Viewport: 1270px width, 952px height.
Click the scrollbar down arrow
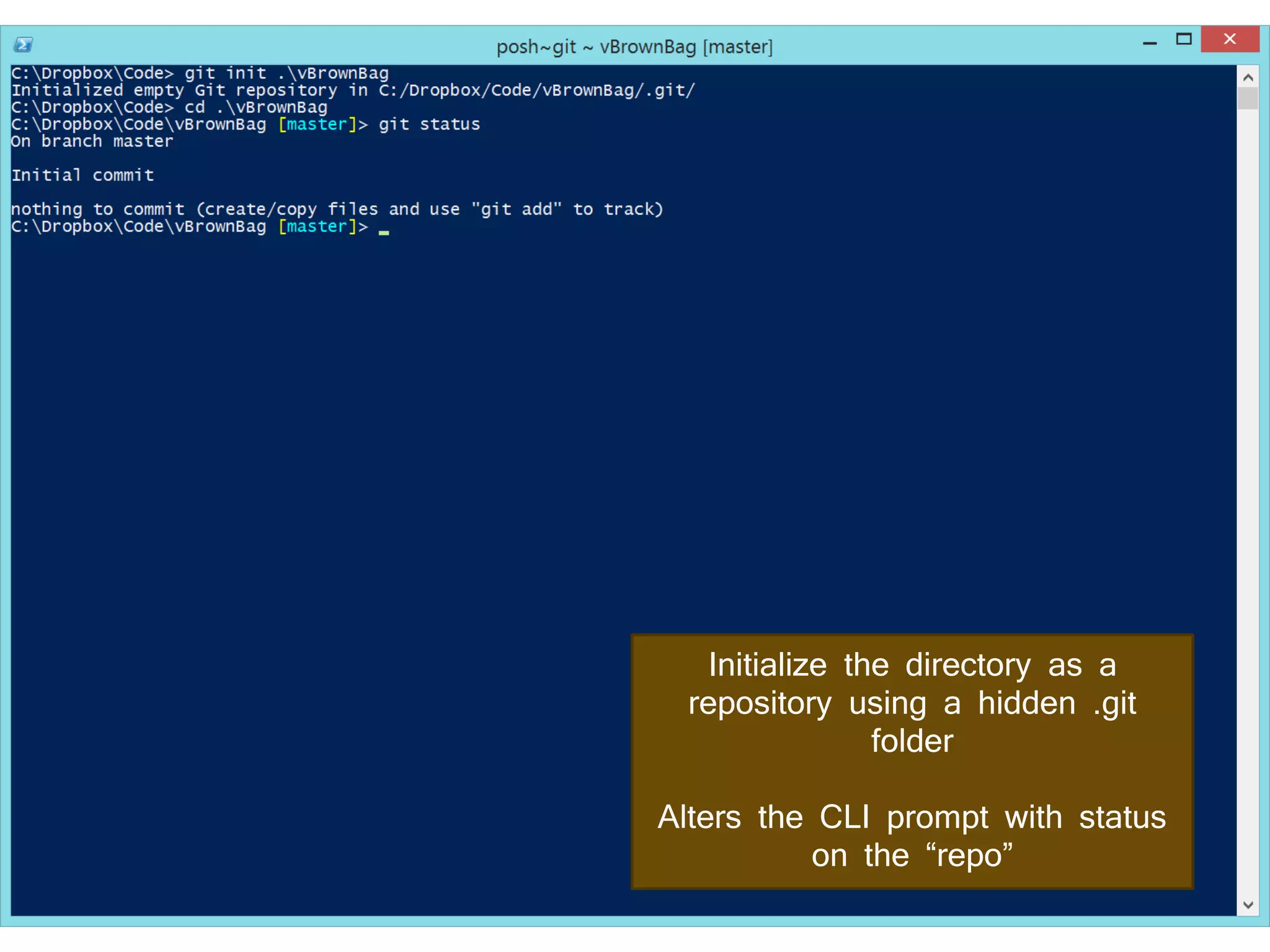(1248, 906)
